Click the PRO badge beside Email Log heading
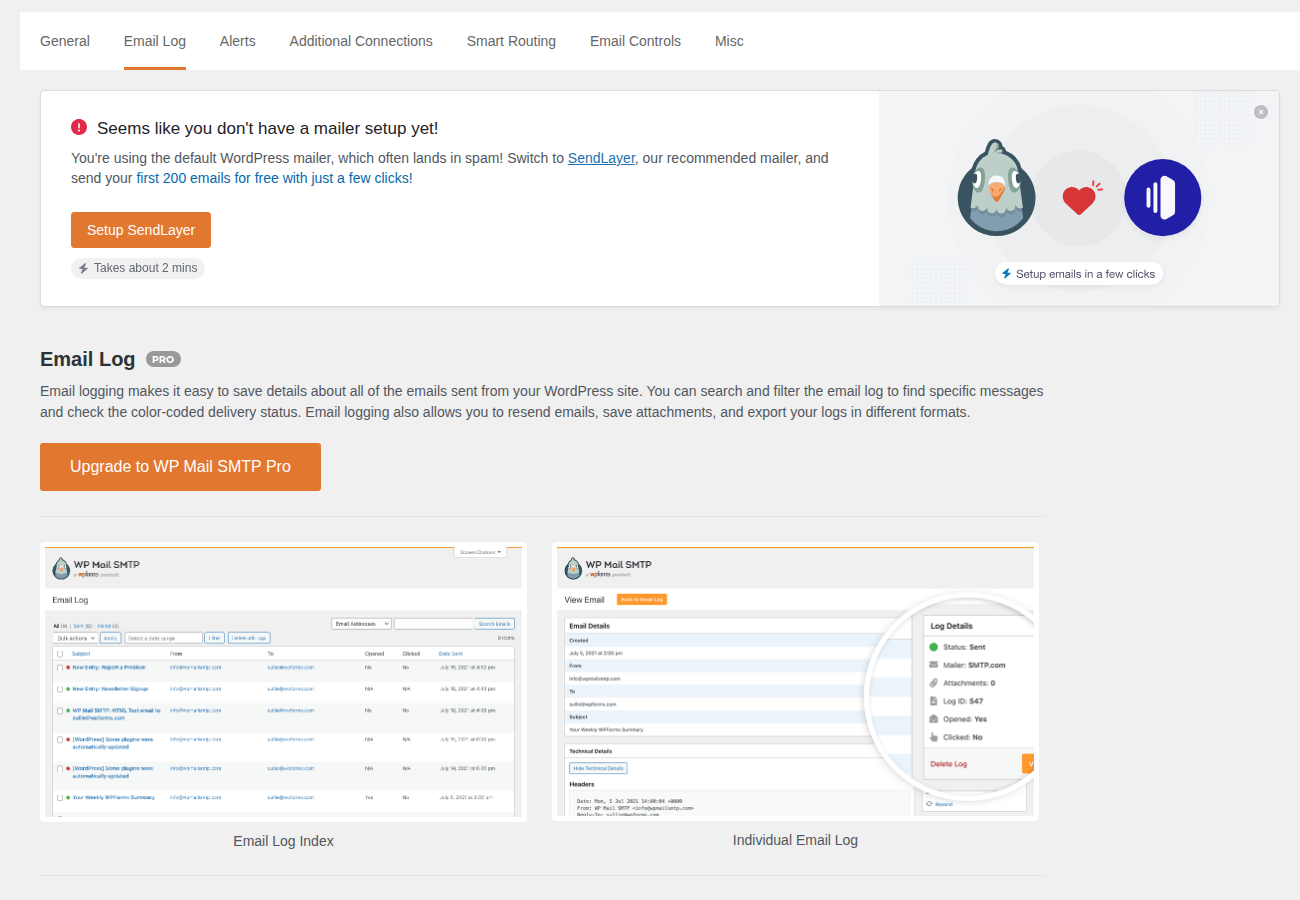 click(x=163, y=359)
